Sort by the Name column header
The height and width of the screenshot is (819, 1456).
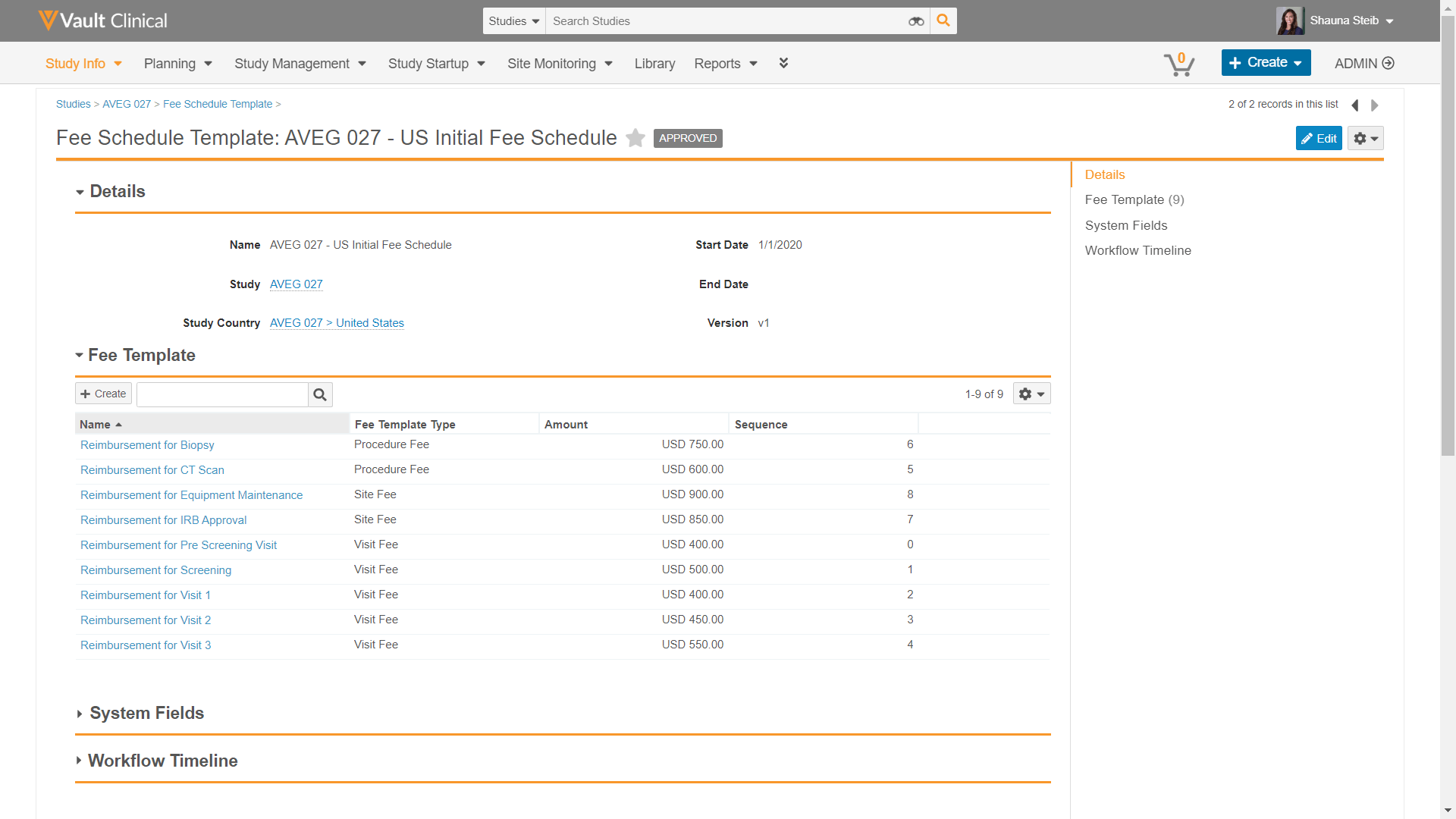[96, 425]
